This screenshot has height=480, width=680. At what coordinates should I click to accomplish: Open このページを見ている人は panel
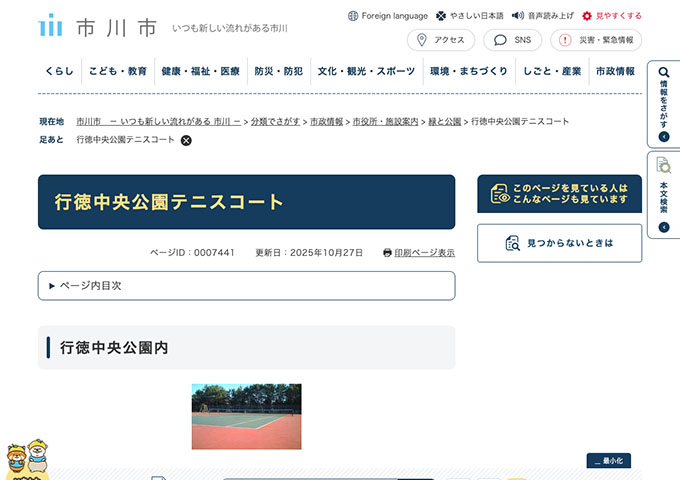[x=559, y=194]
